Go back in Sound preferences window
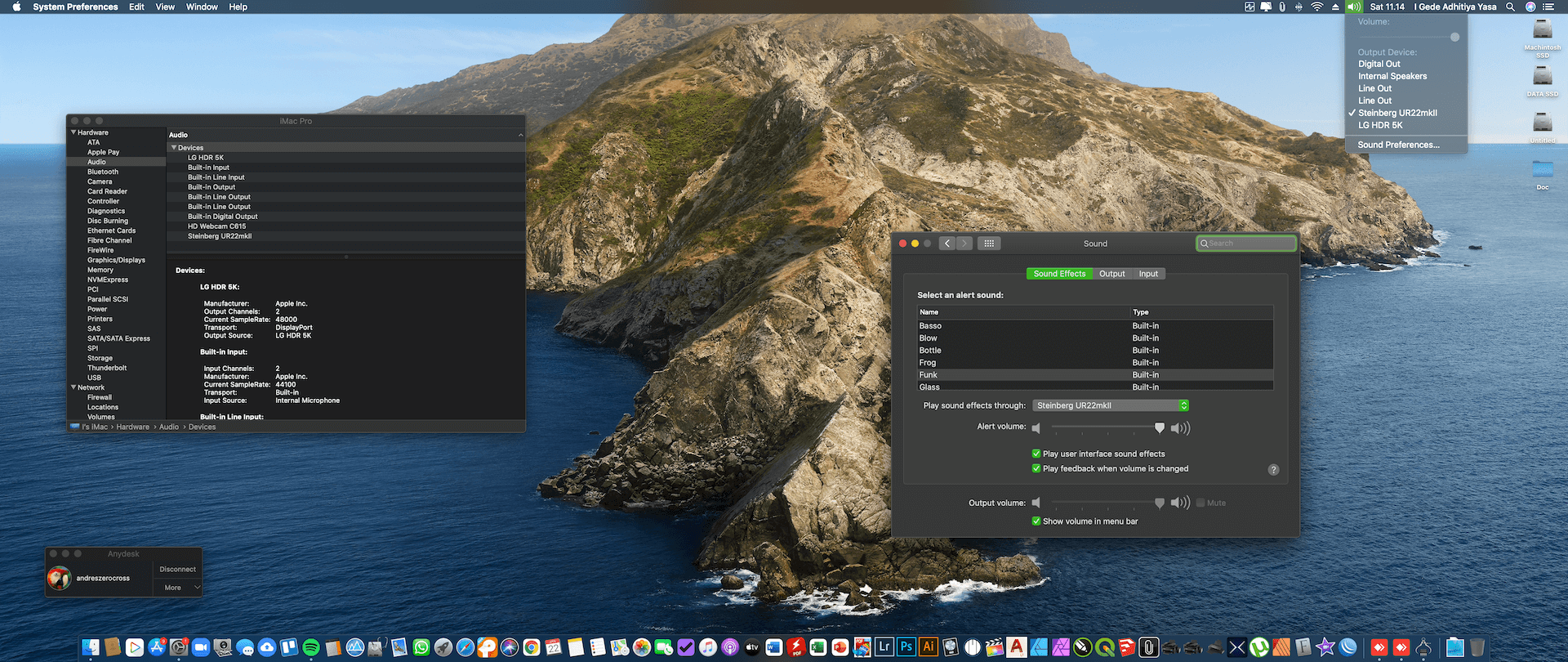1568x662 pixels. pos(947,244)
